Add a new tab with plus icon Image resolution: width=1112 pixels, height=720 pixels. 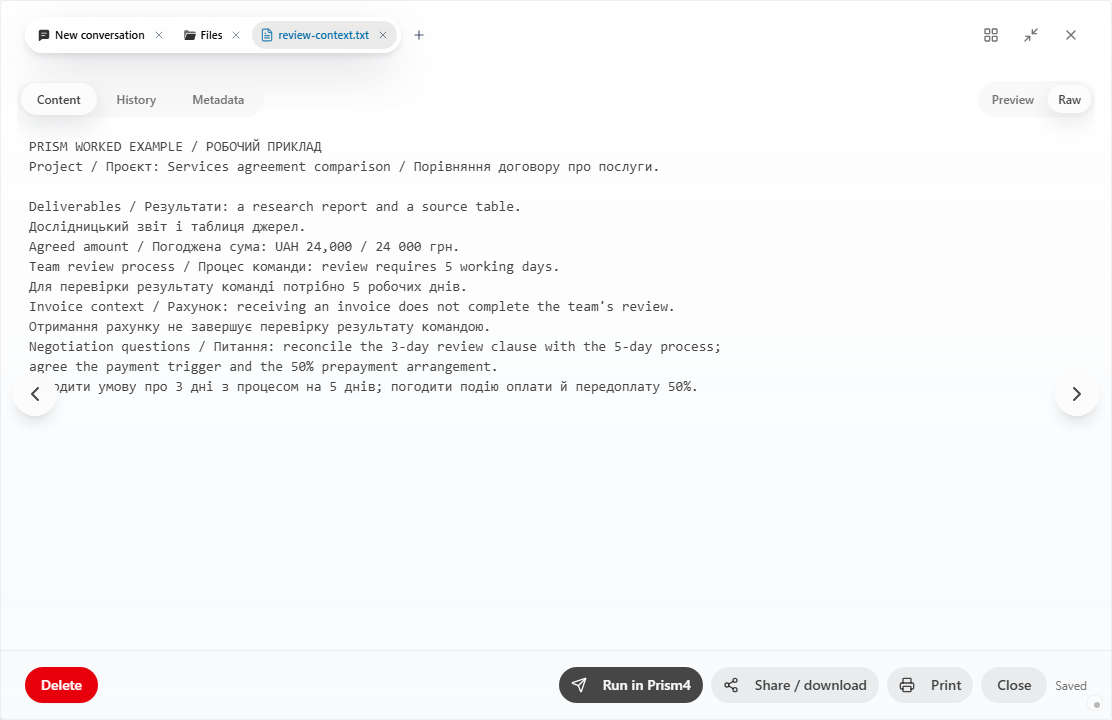coord(418,35)
